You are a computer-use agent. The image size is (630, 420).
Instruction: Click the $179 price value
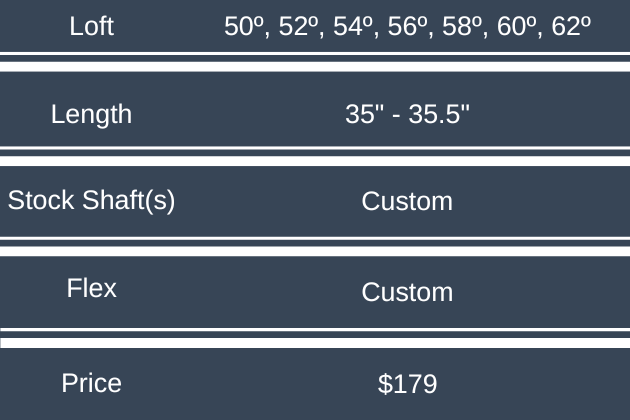(x=407, y=384)
